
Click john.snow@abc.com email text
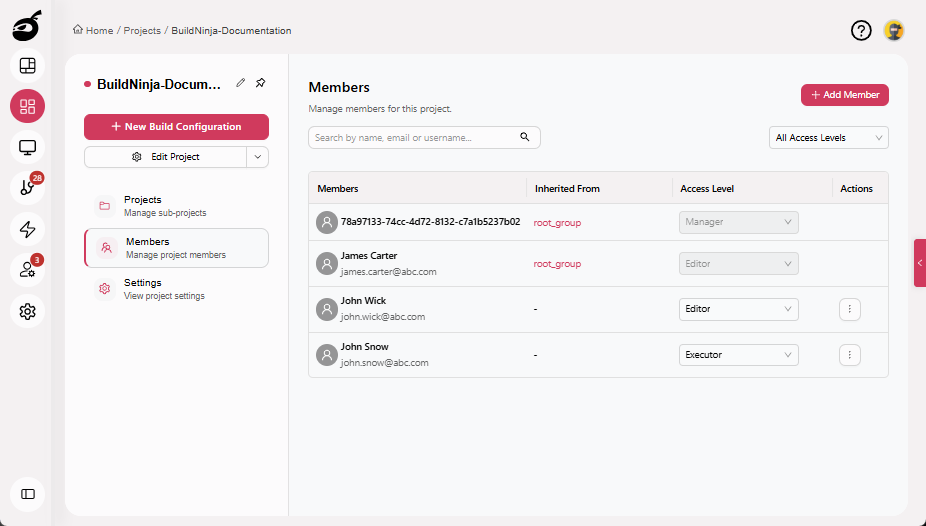click(x=384, y=362)
